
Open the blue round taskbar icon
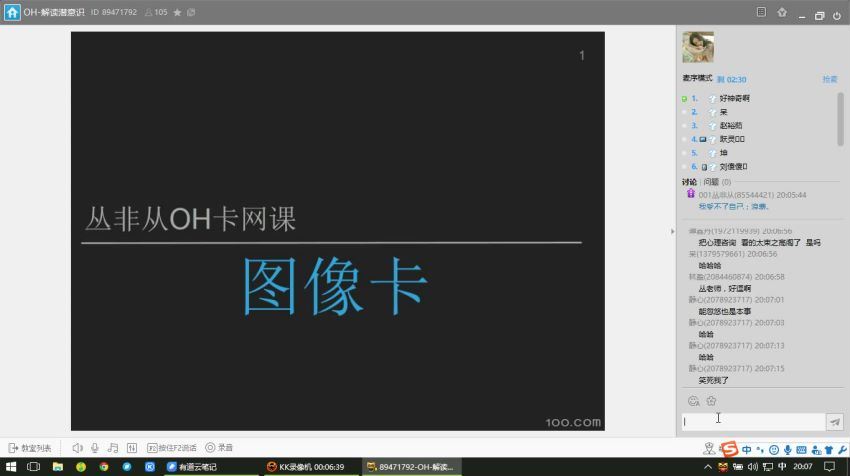pos(127,467)
